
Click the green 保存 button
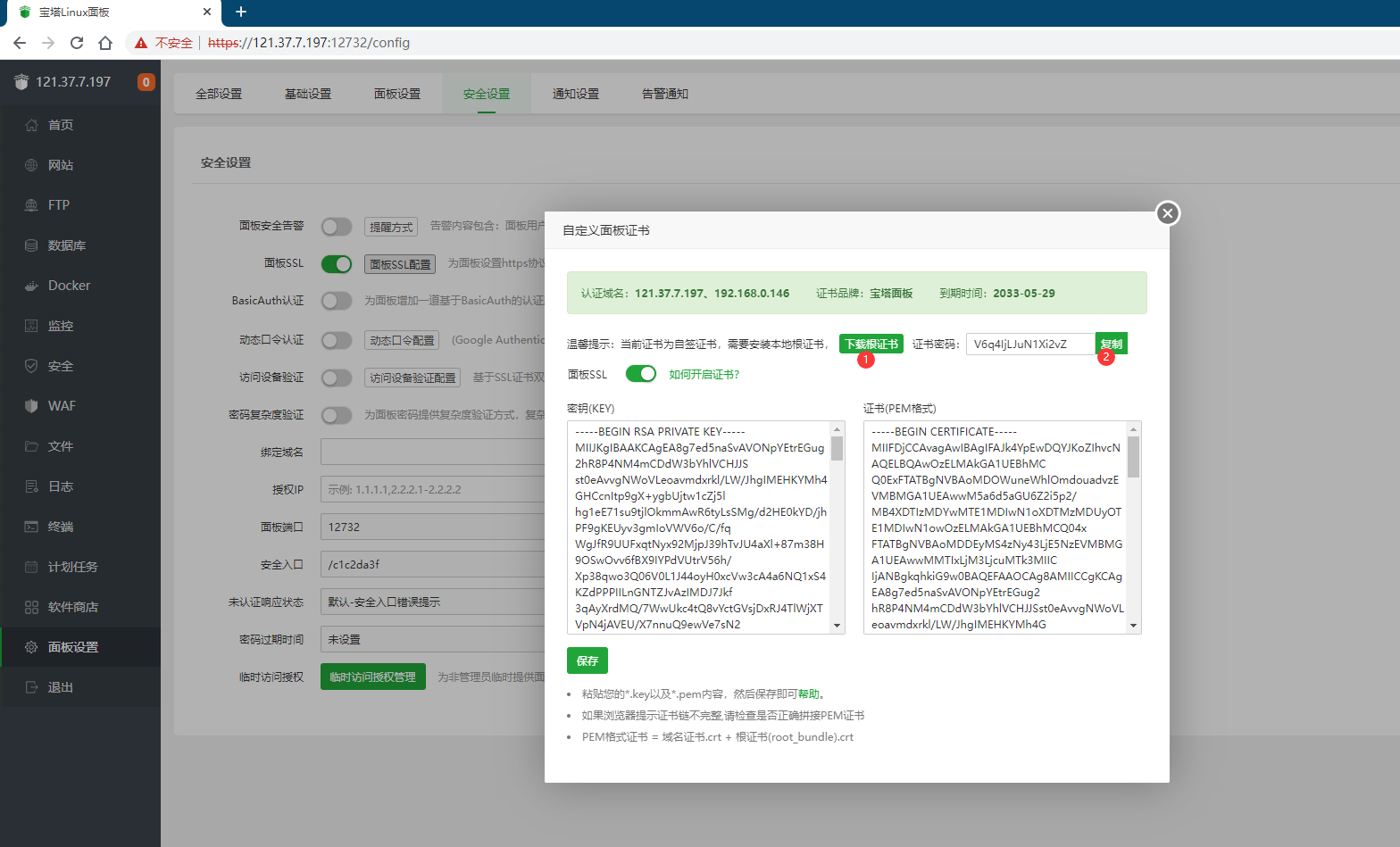[x=587, y=660]
